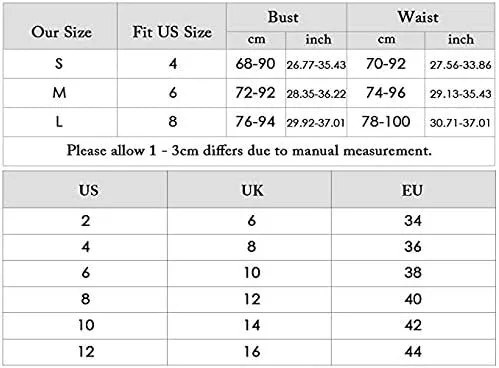
Task: Click the waist value 78-100 cell
Action: 386,122
